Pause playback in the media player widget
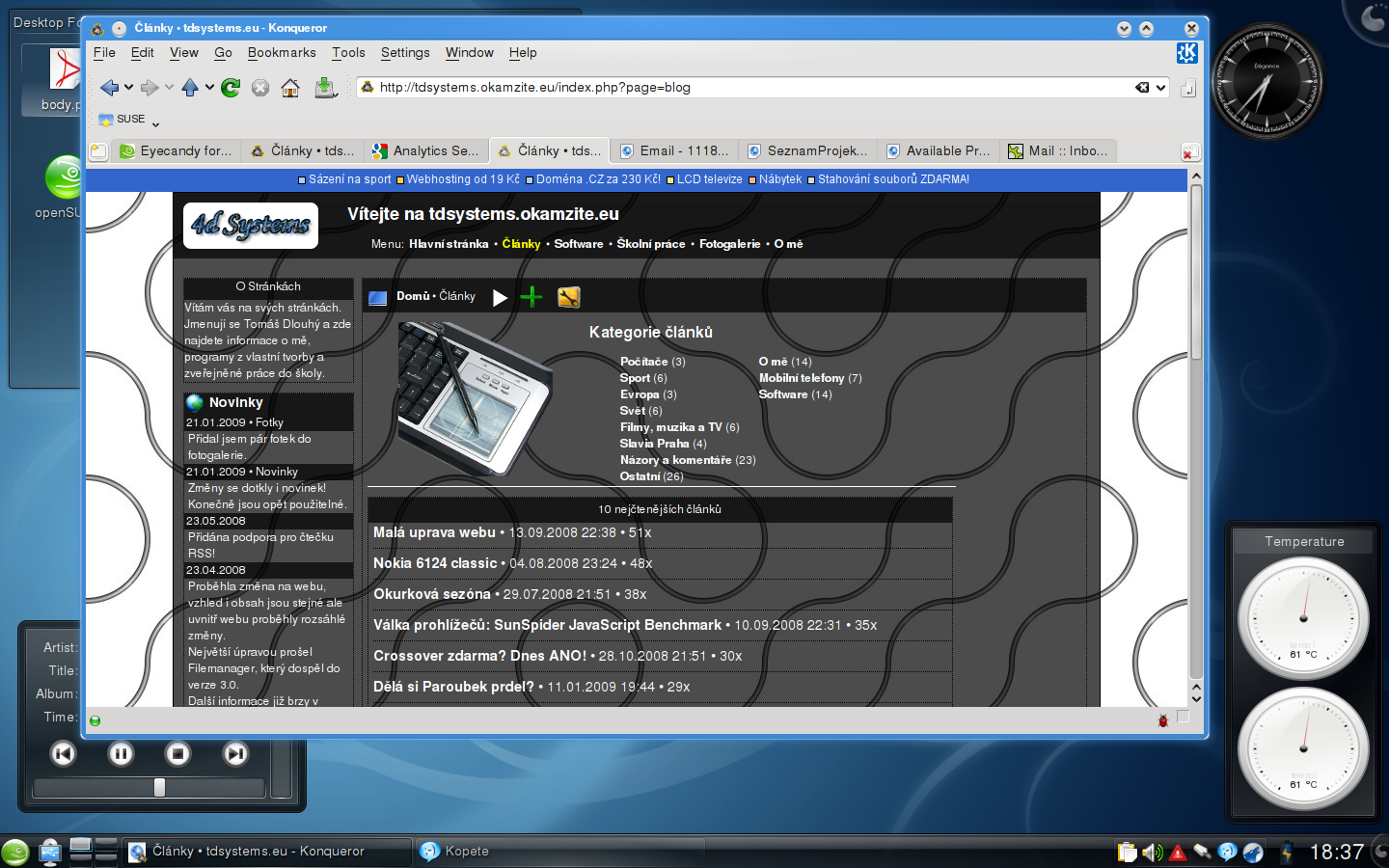This screenshot has width=1389, height=868. [121, 753]
